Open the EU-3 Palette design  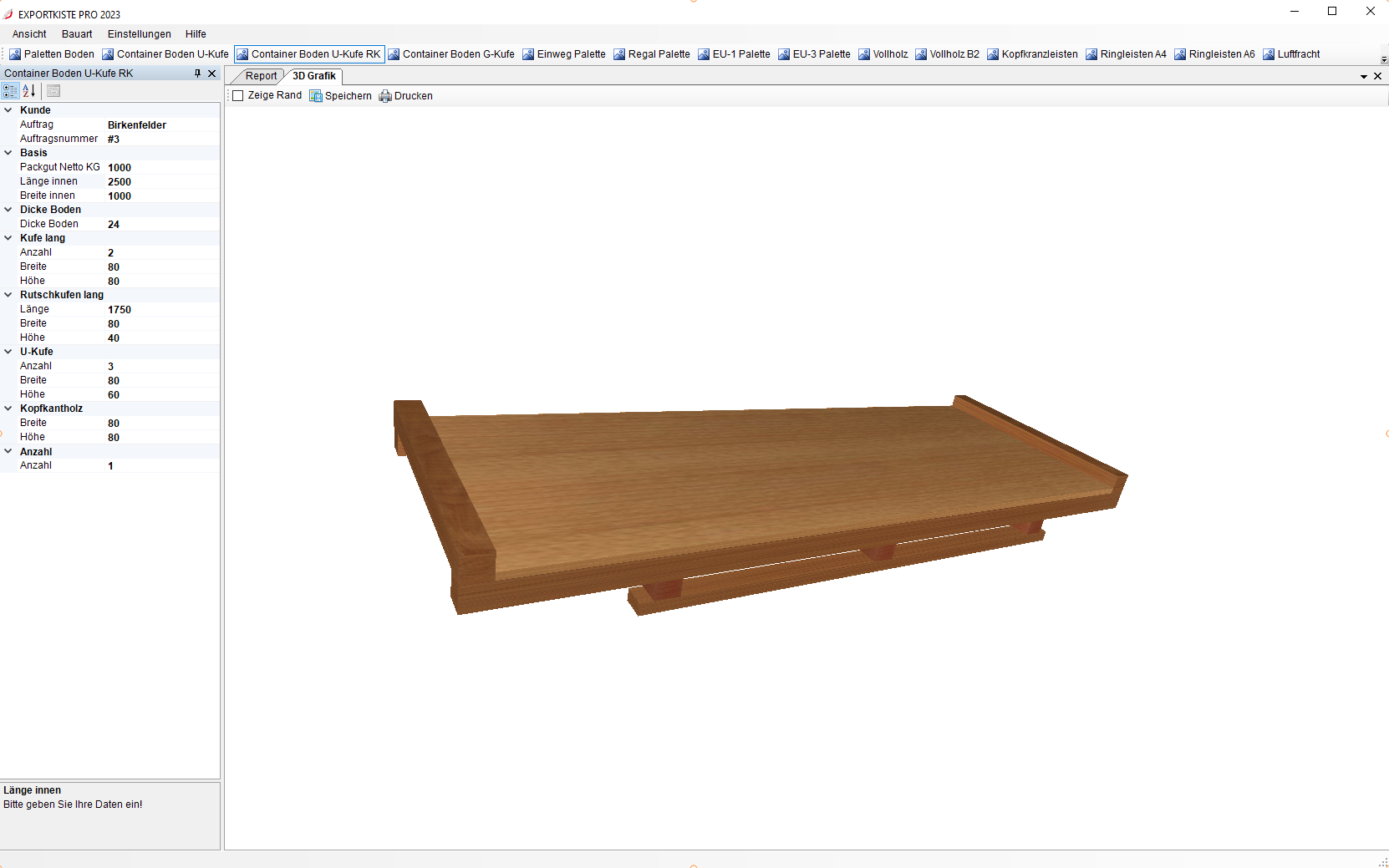click(x=814, y=54)
